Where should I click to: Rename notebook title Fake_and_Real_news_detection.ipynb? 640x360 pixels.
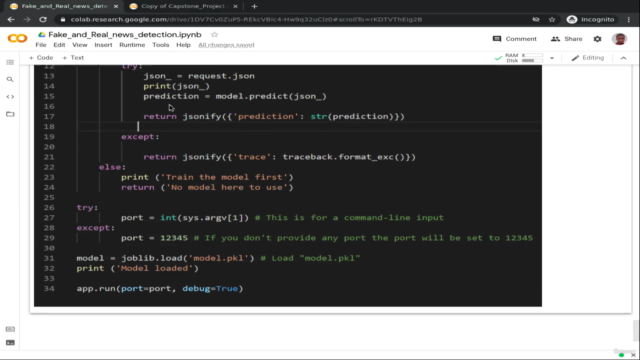pyautogui.click(x=125, y=35)
